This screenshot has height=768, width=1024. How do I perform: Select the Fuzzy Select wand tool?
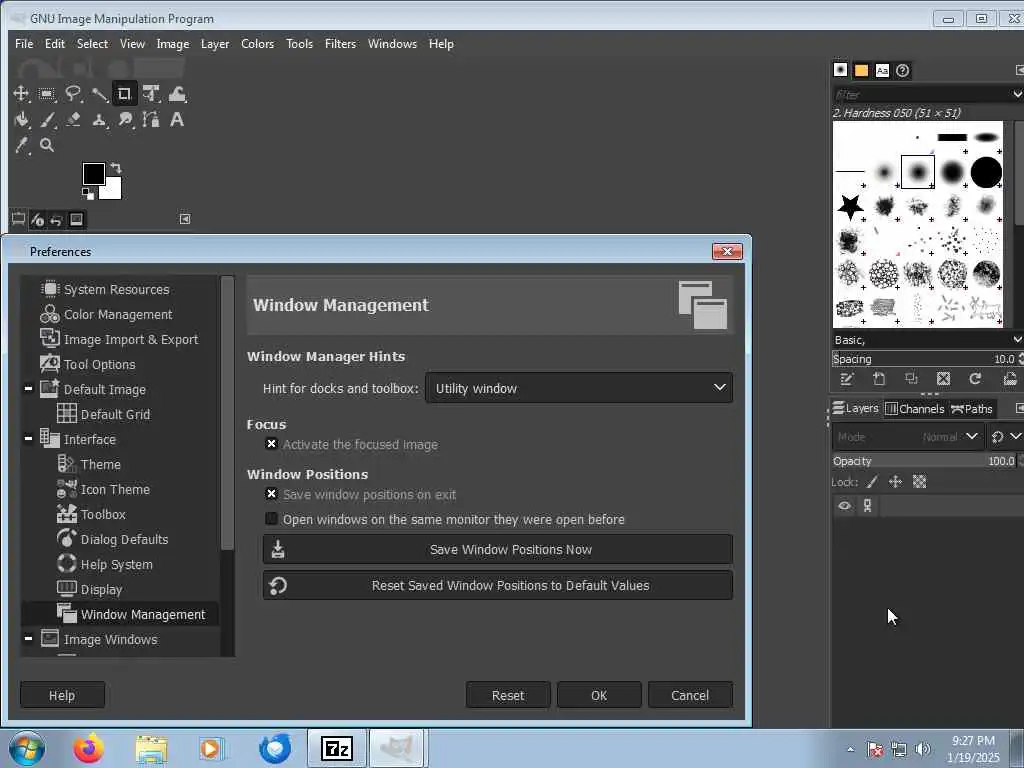click(x=99, y=94)
